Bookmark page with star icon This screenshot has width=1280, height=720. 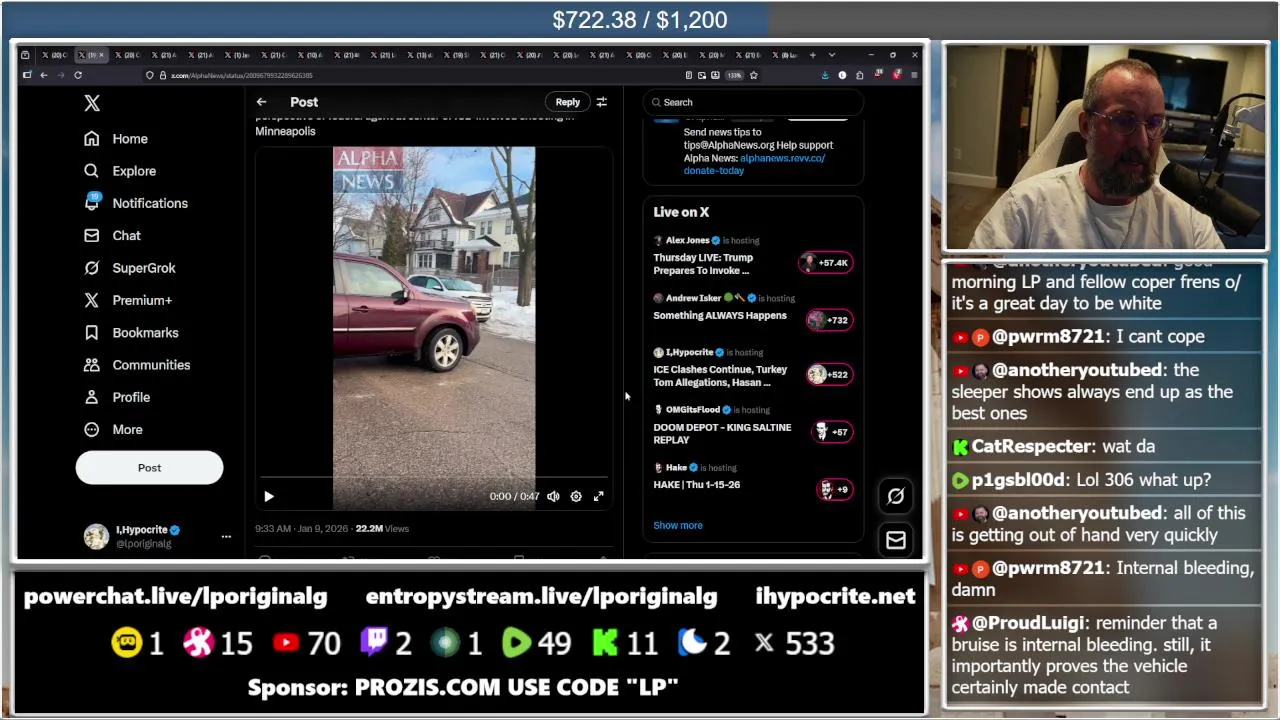pyautogui.click(x=754, y=75)
